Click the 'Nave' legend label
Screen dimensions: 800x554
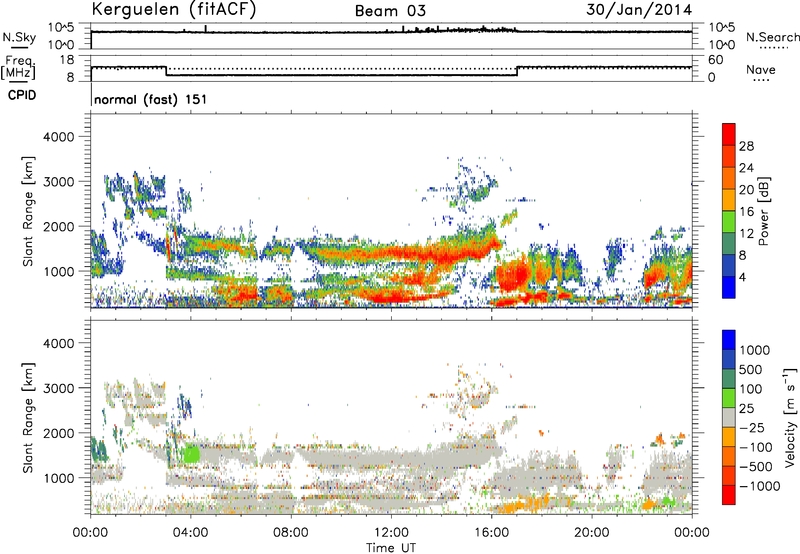760,70
